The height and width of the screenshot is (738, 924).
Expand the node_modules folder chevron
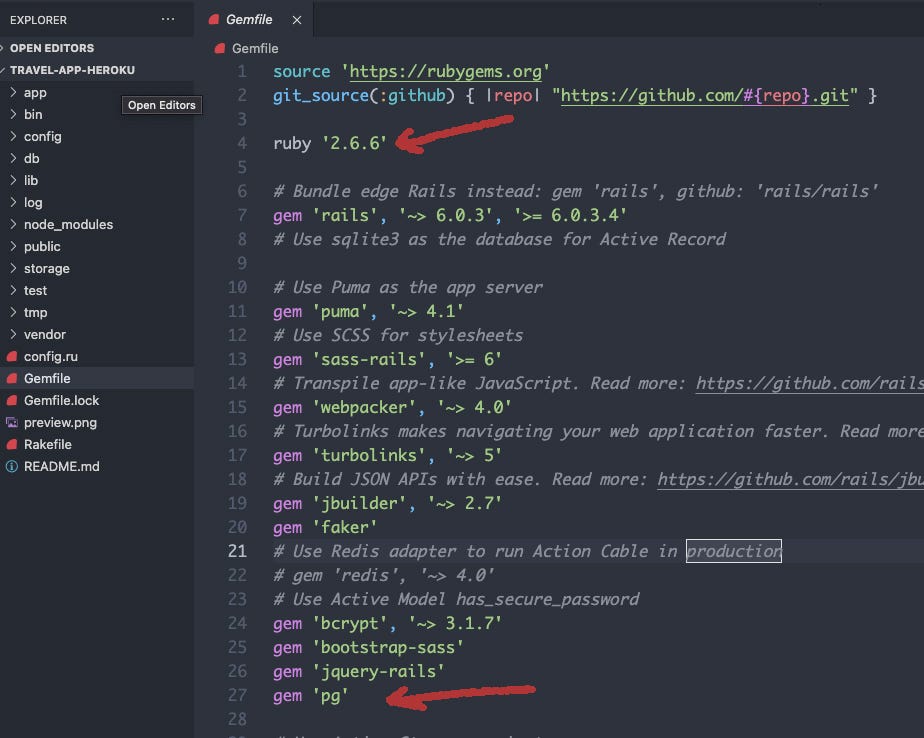click(13, 225)
